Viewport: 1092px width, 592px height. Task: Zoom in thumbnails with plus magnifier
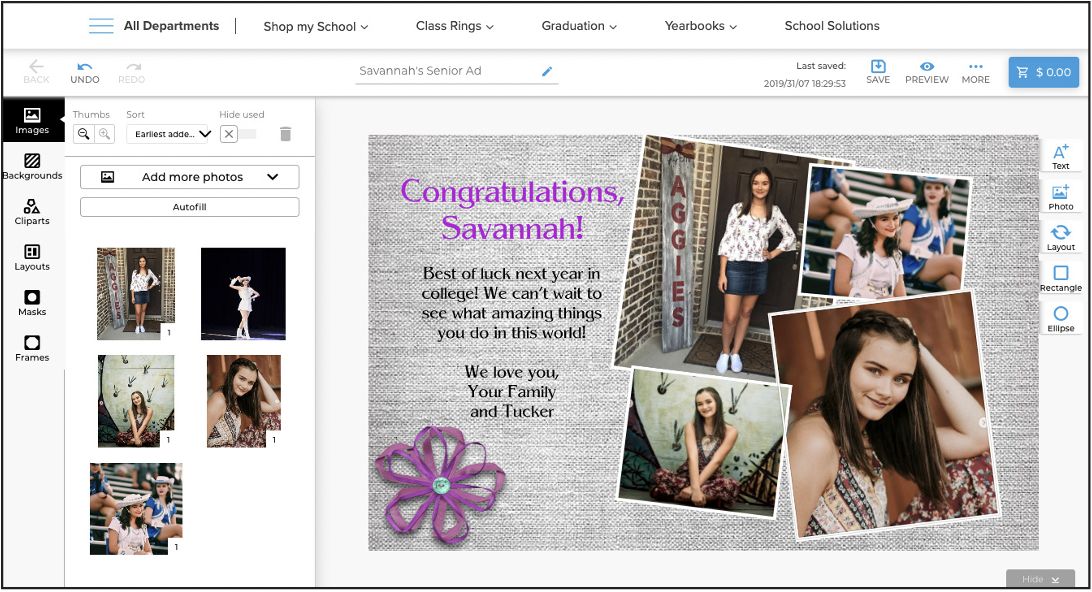(x=104, y=134)
